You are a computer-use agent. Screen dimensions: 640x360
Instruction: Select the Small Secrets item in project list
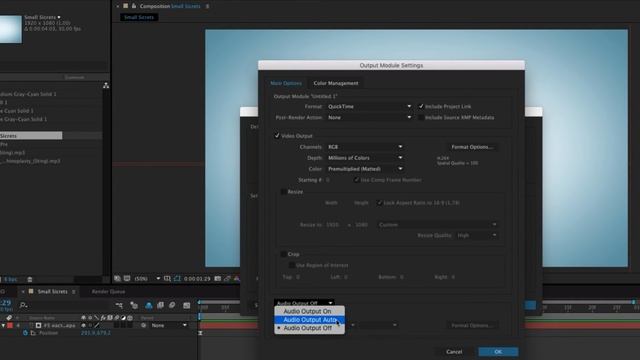tap(31, 136)
